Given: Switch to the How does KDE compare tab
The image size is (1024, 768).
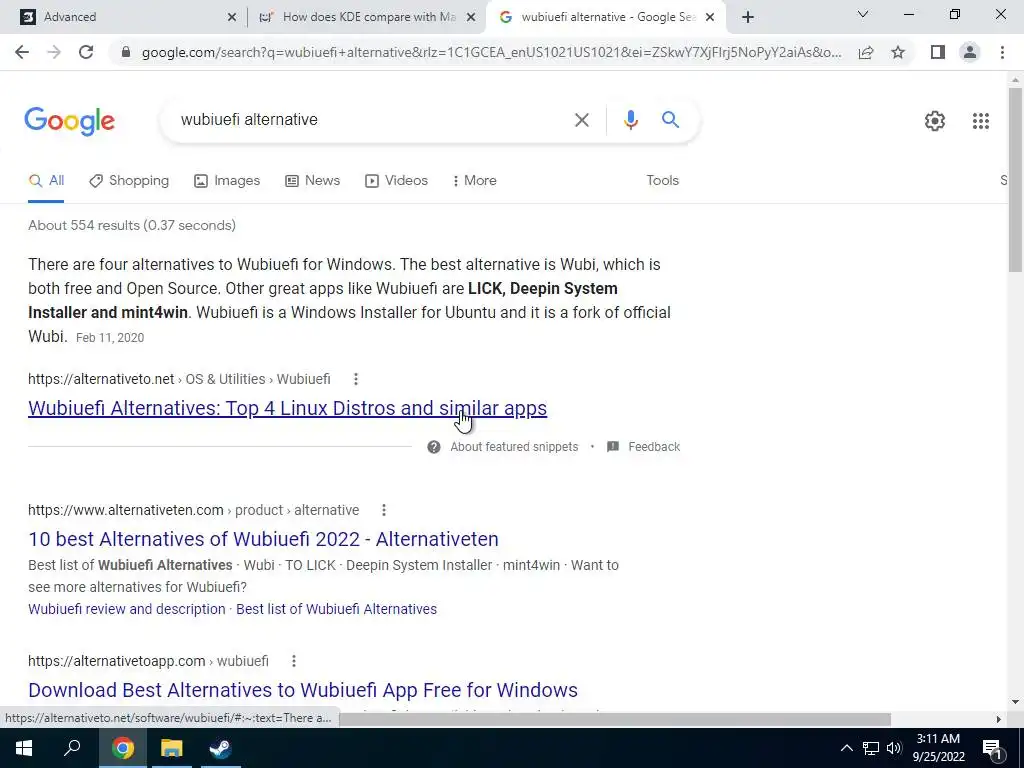Looking at the screenshot, I should 368,17.
